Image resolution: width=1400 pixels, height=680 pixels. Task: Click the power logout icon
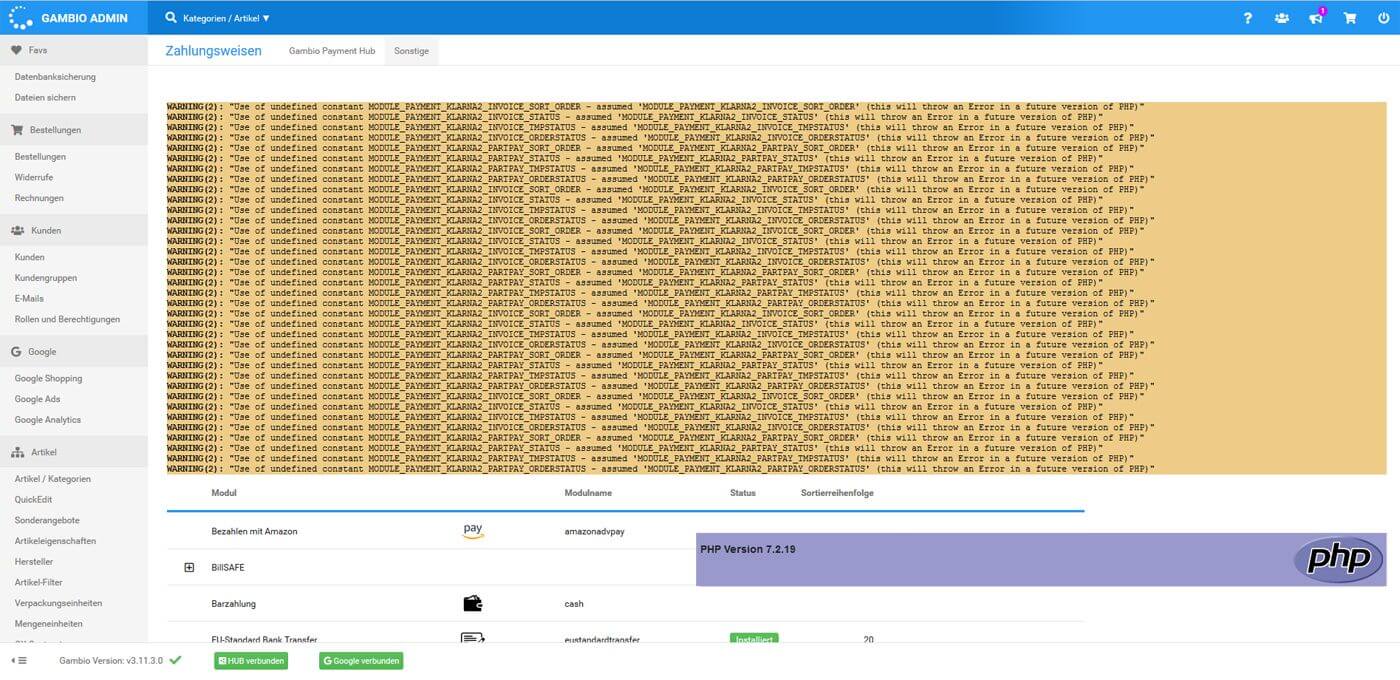tap(1383, 18)
